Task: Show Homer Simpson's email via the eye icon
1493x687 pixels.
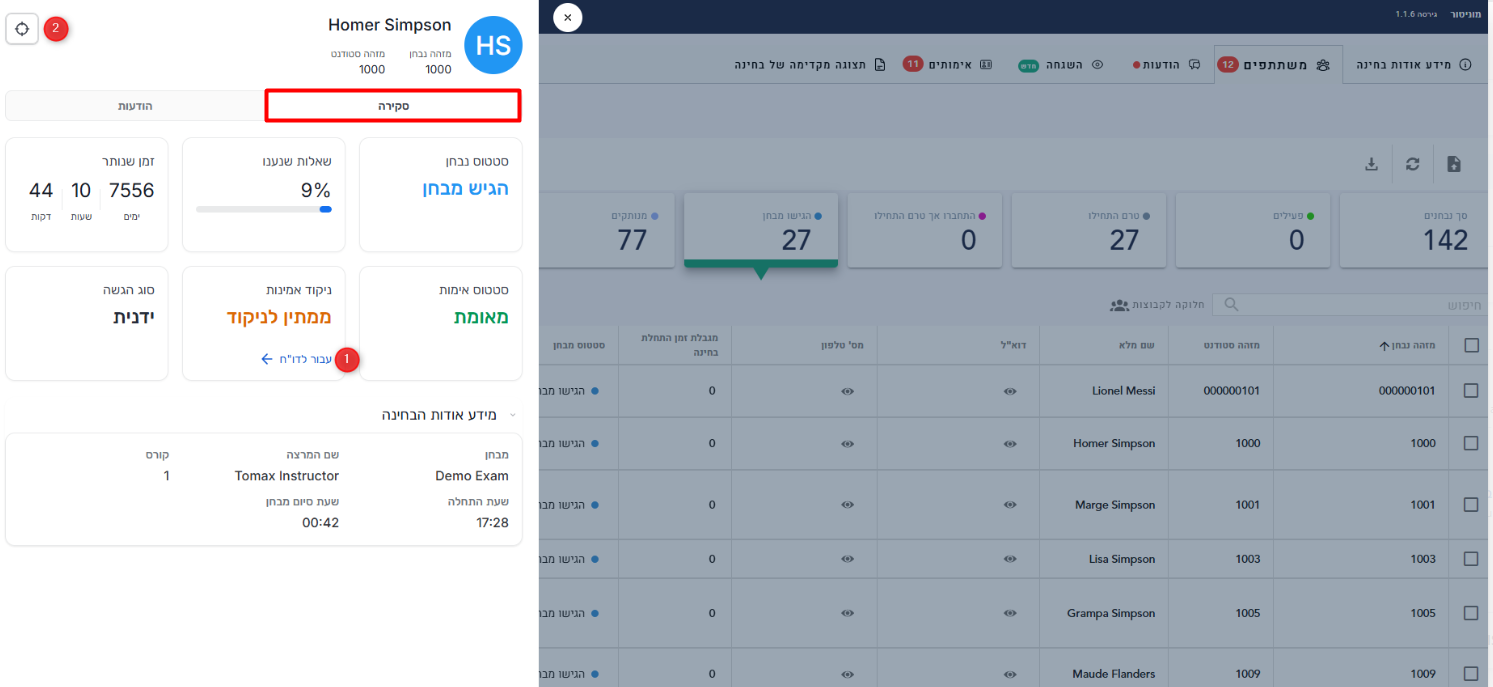Action: pyautogui.click(x=1010, y=443)
